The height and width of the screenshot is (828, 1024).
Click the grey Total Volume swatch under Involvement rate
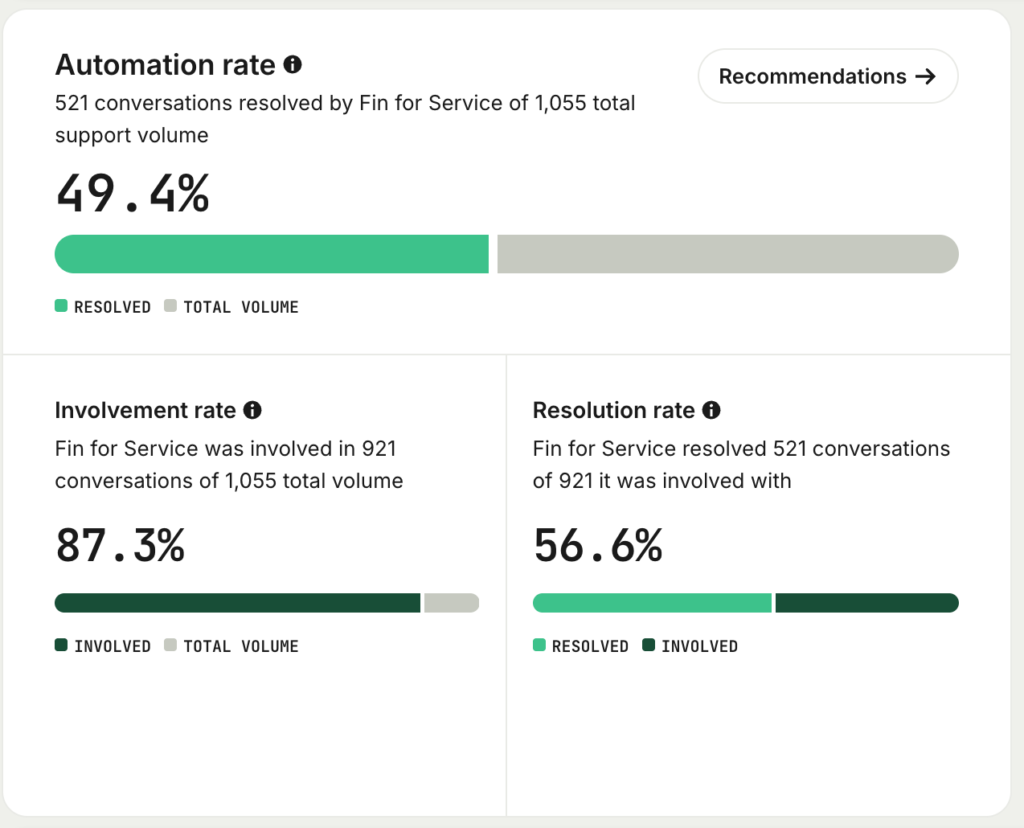point(170,645)
